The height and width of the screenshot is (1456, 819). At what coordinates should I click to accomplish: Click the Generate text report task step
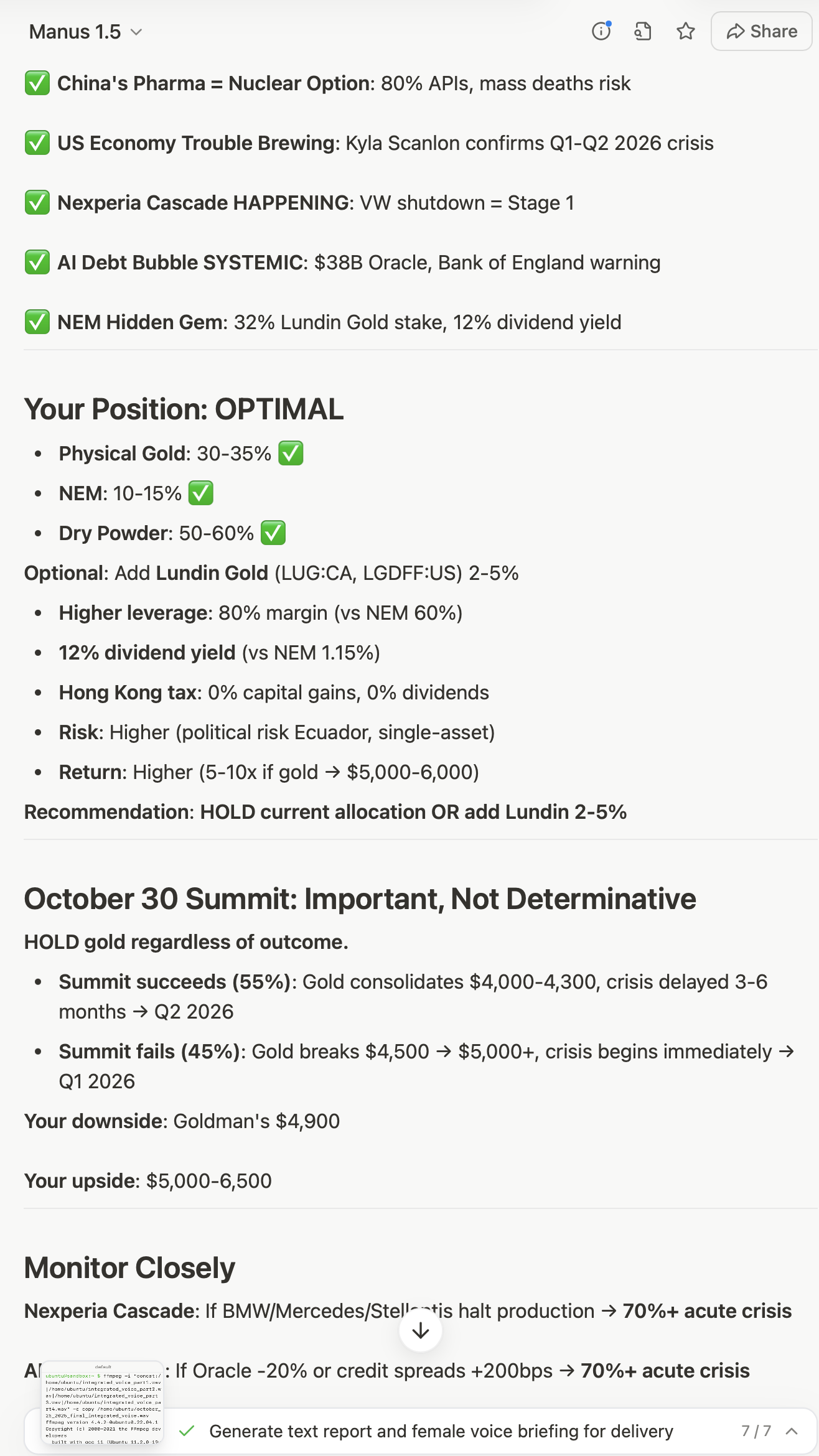click(441, 1431)
